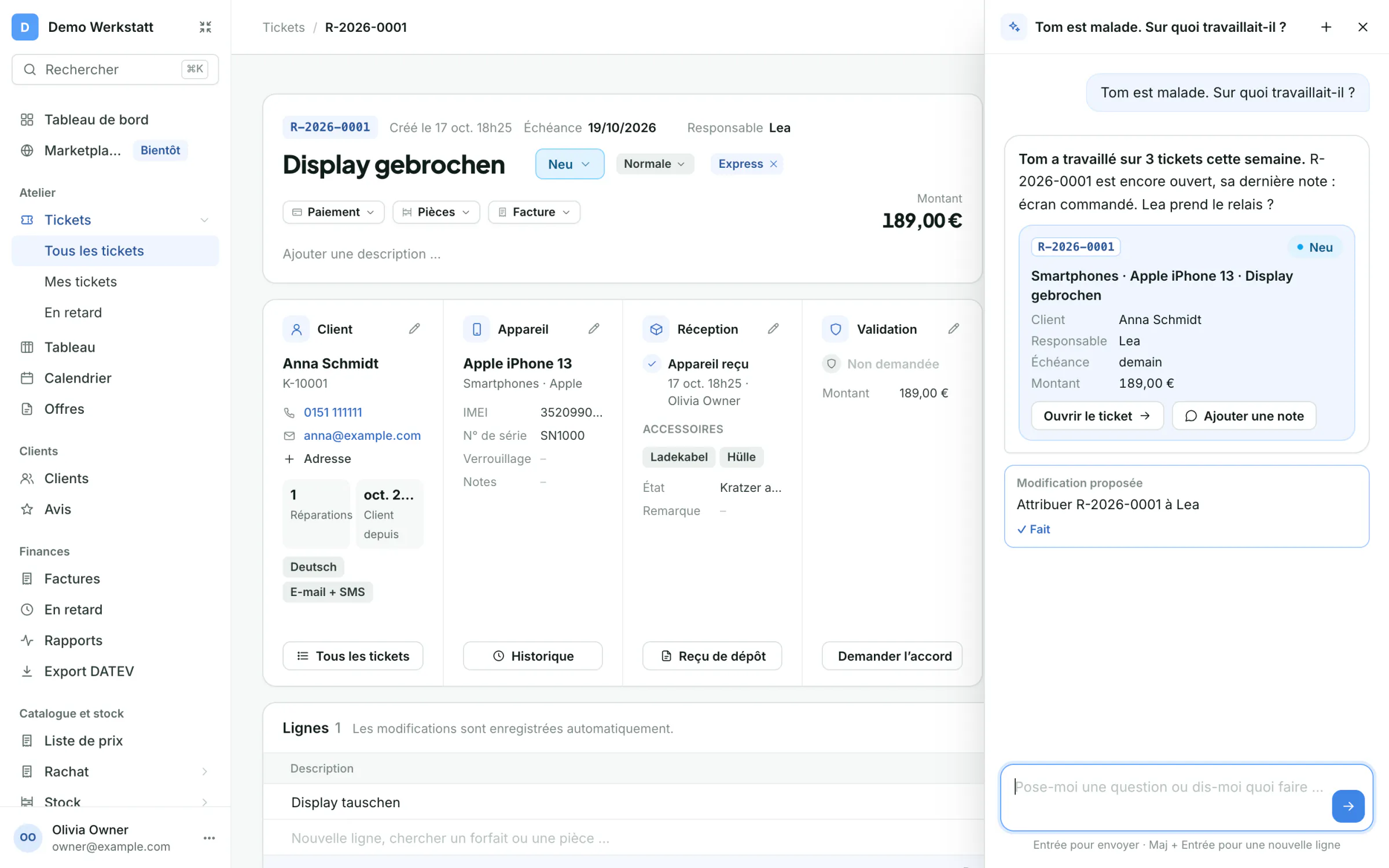Open the Normale priority dropdown
The height and width of the screenshot is (868, 1389).
[x=655, y=164]
